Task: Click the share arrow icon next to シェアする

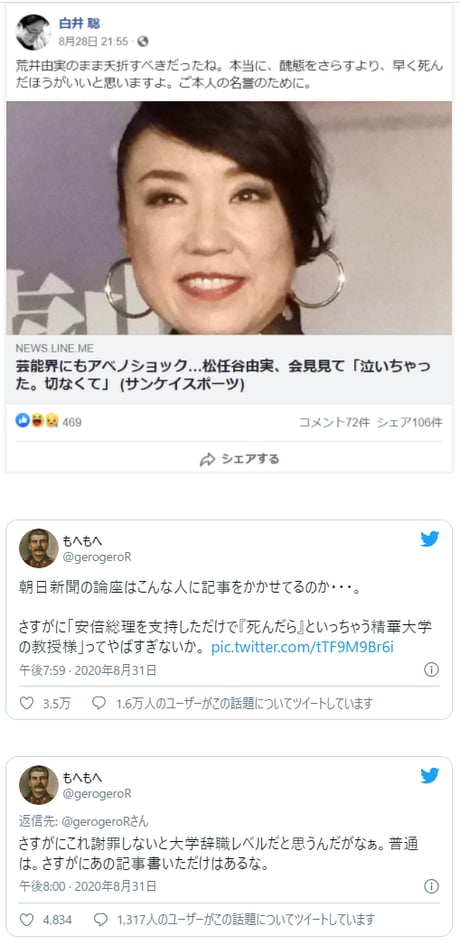Action: [x=207, y=460]
